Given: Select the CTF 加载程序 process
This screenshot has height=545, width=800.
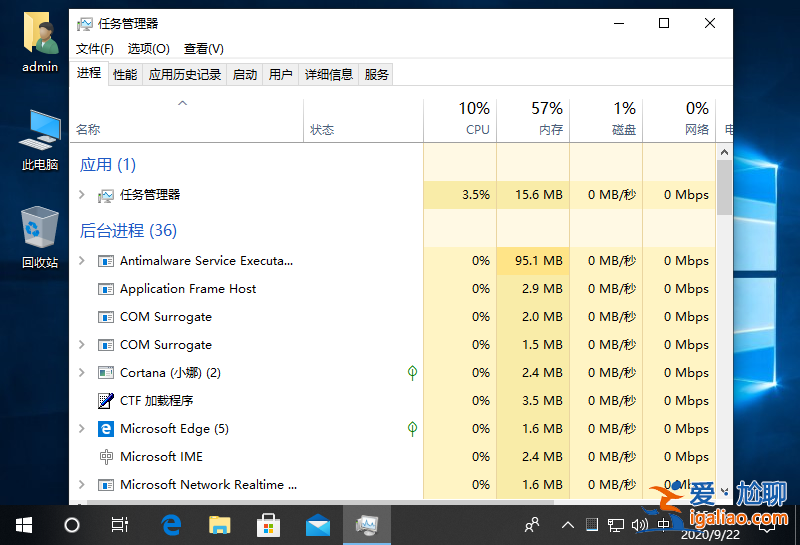Looking at the screenshot, I should (x=393, y=401).
